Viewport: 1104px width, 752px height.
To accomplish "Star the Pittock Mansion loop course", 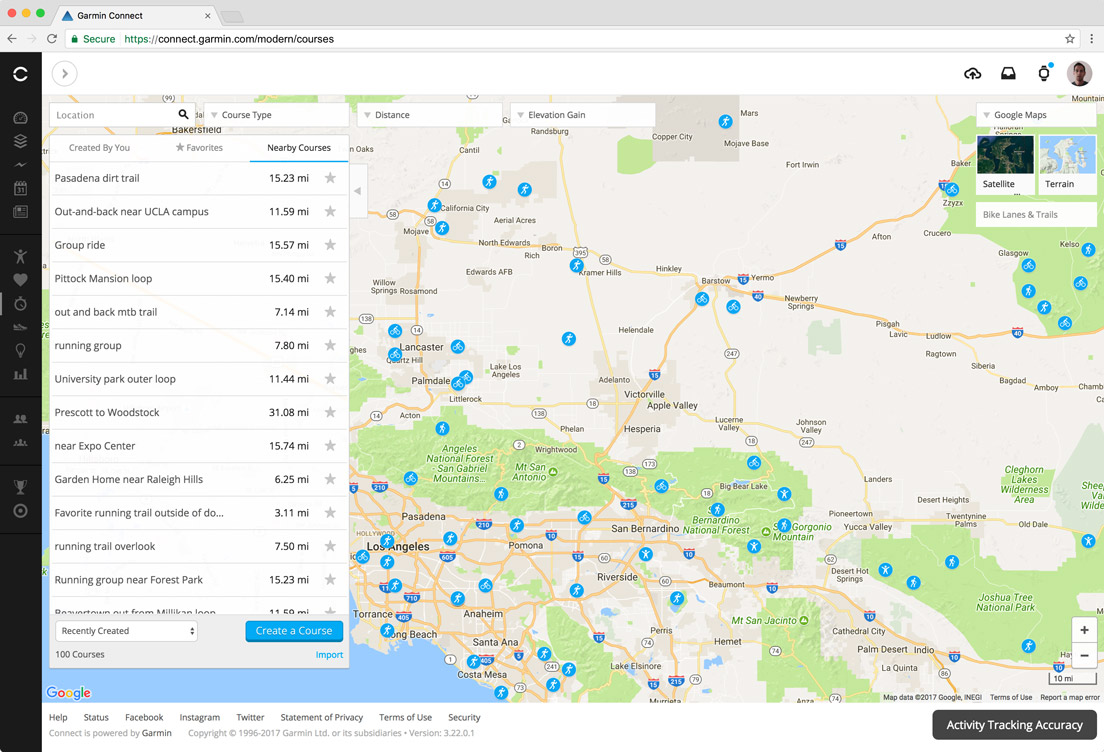I will point(330,278).
